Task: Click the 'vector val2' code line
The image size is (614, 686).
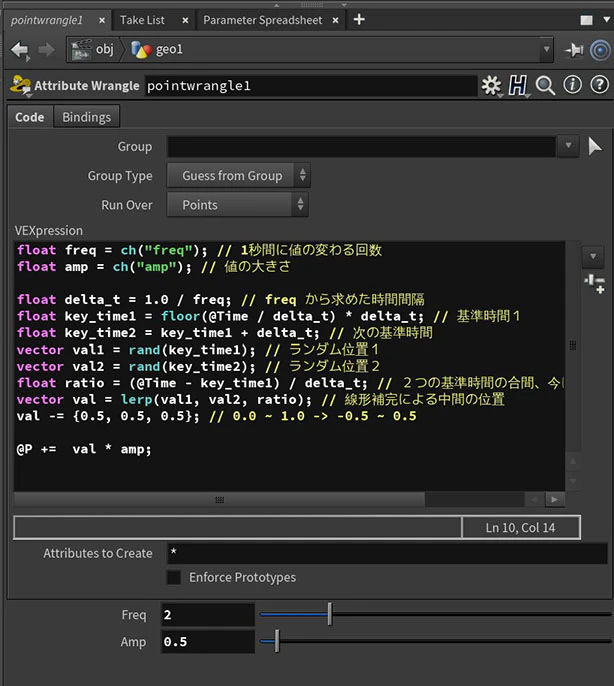Action: (198, 366)
